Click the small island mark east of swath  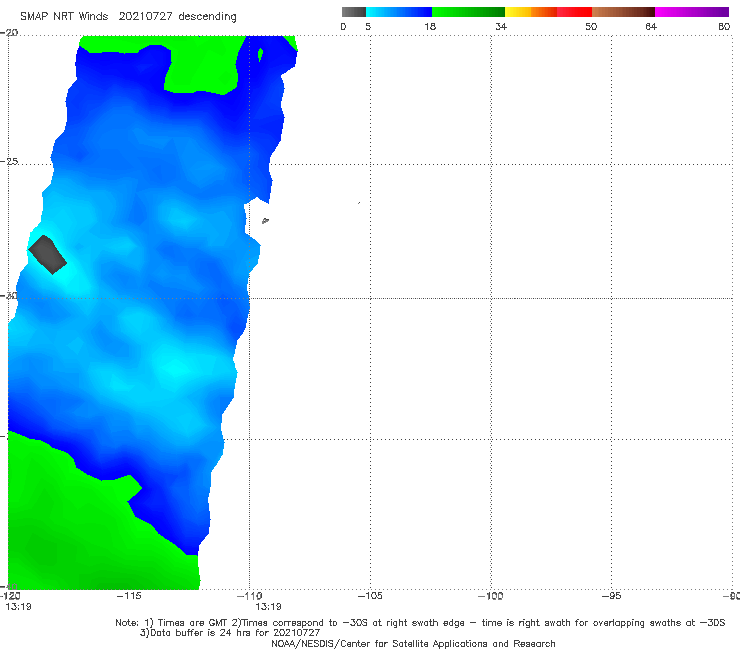point(265,220)
